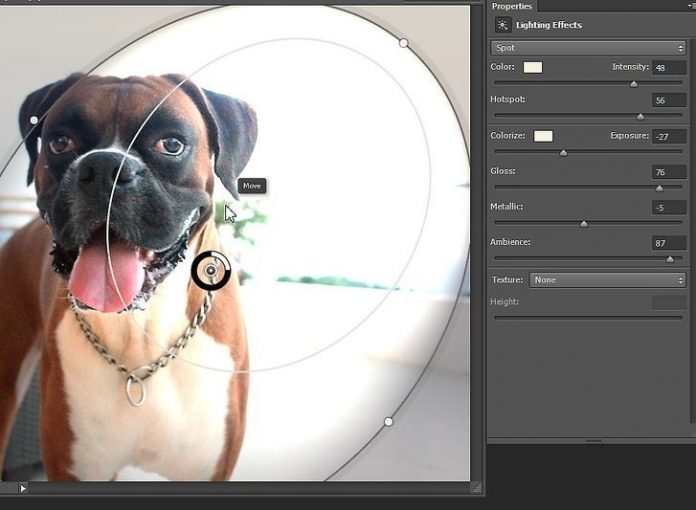
Task: Open the Colorize swatch picker
Action: click(x=543, y=136)
